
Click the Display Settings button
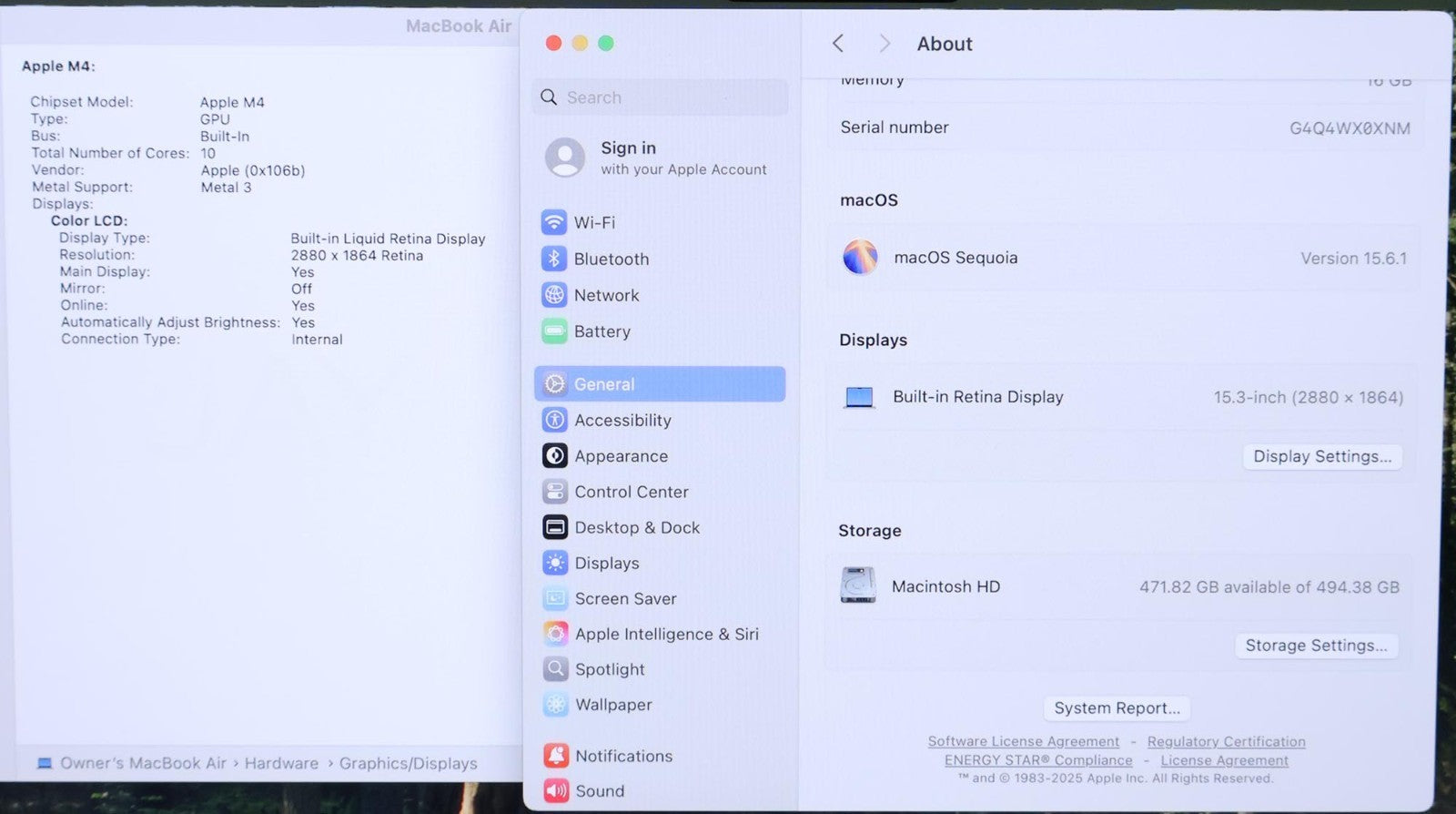coord(1321,456)
